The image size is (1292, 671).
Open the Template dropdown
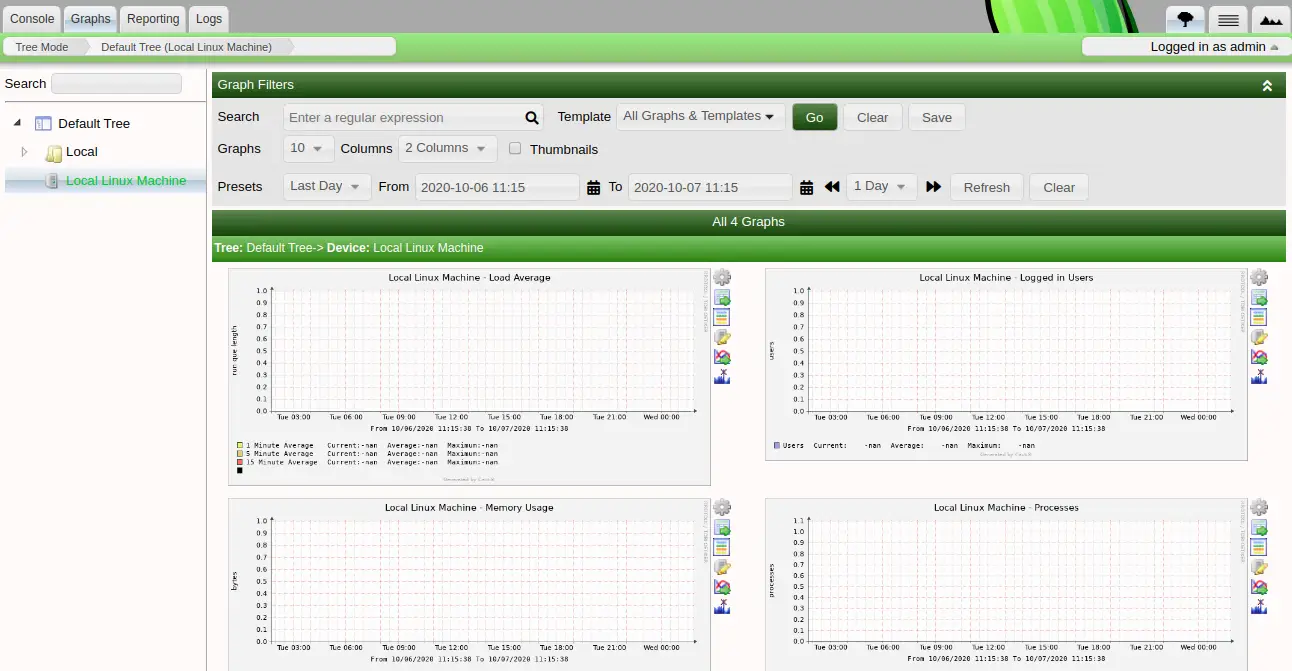700,116
